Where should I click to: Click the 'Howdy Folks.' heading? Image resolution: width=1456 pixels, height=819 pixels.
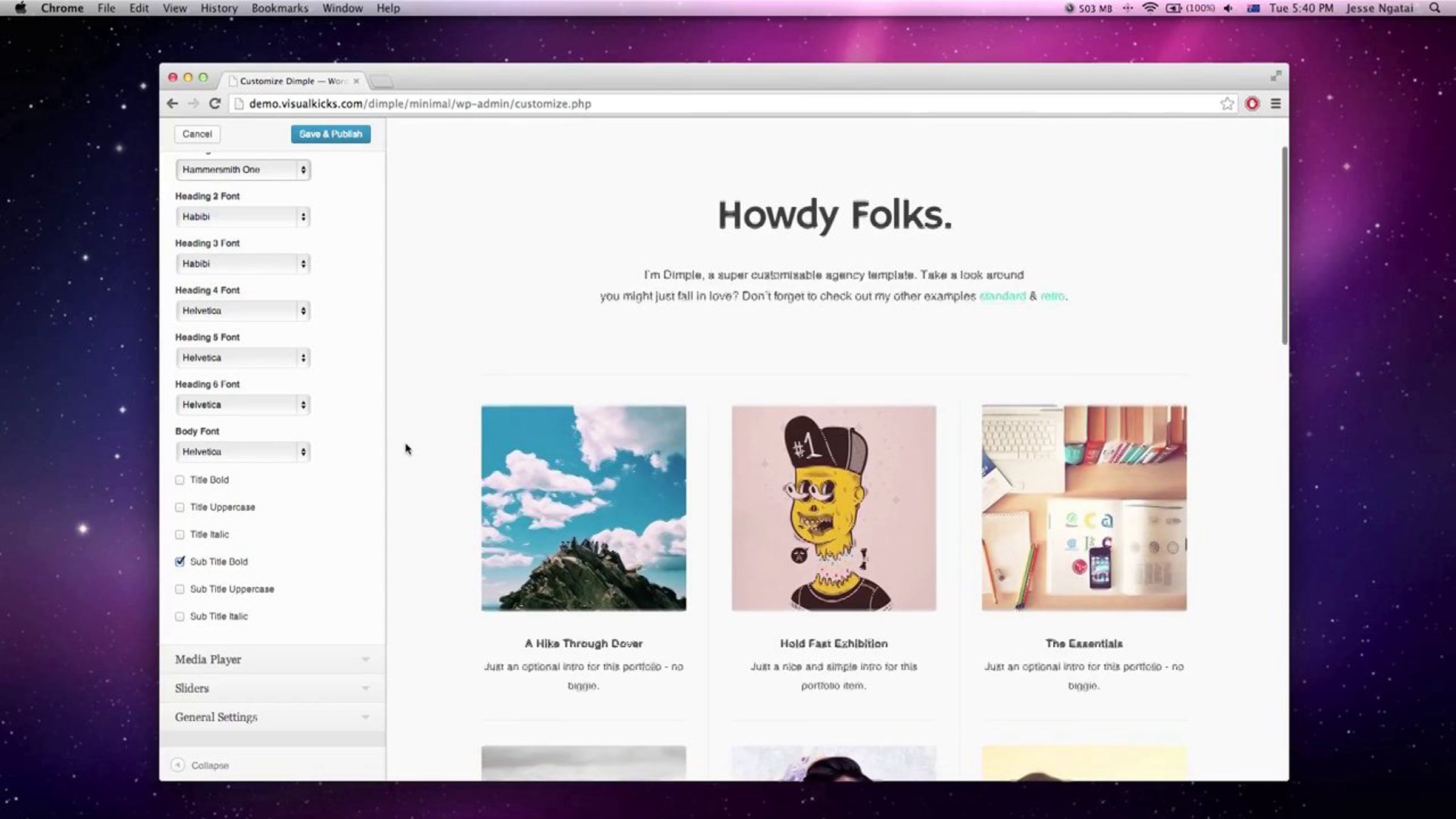835,215
